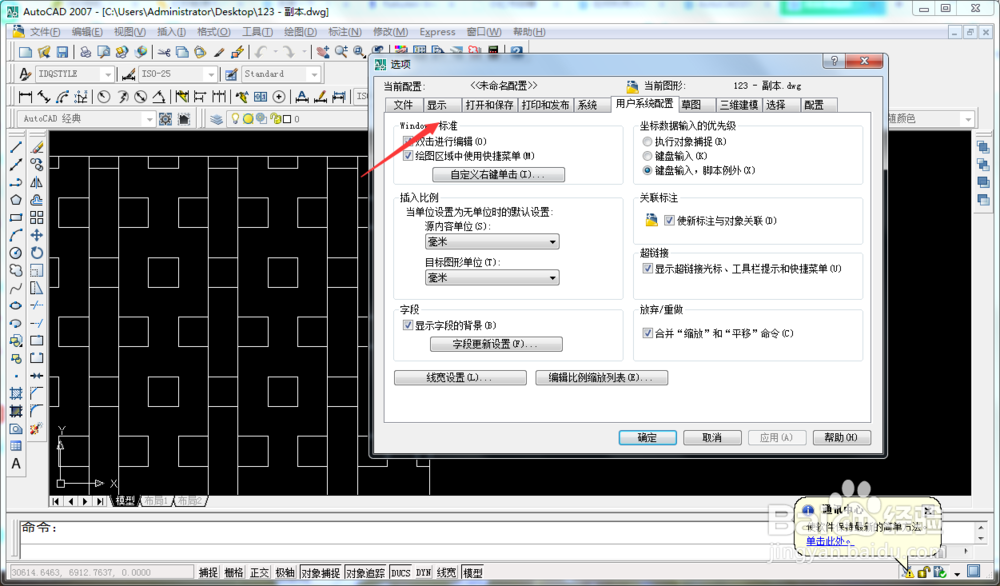Image resolution: width=1000 pixels, height=586 pixels.
Task: Select the Rotate modify tool
Action: pyautogui.click(x=37, y=253)
